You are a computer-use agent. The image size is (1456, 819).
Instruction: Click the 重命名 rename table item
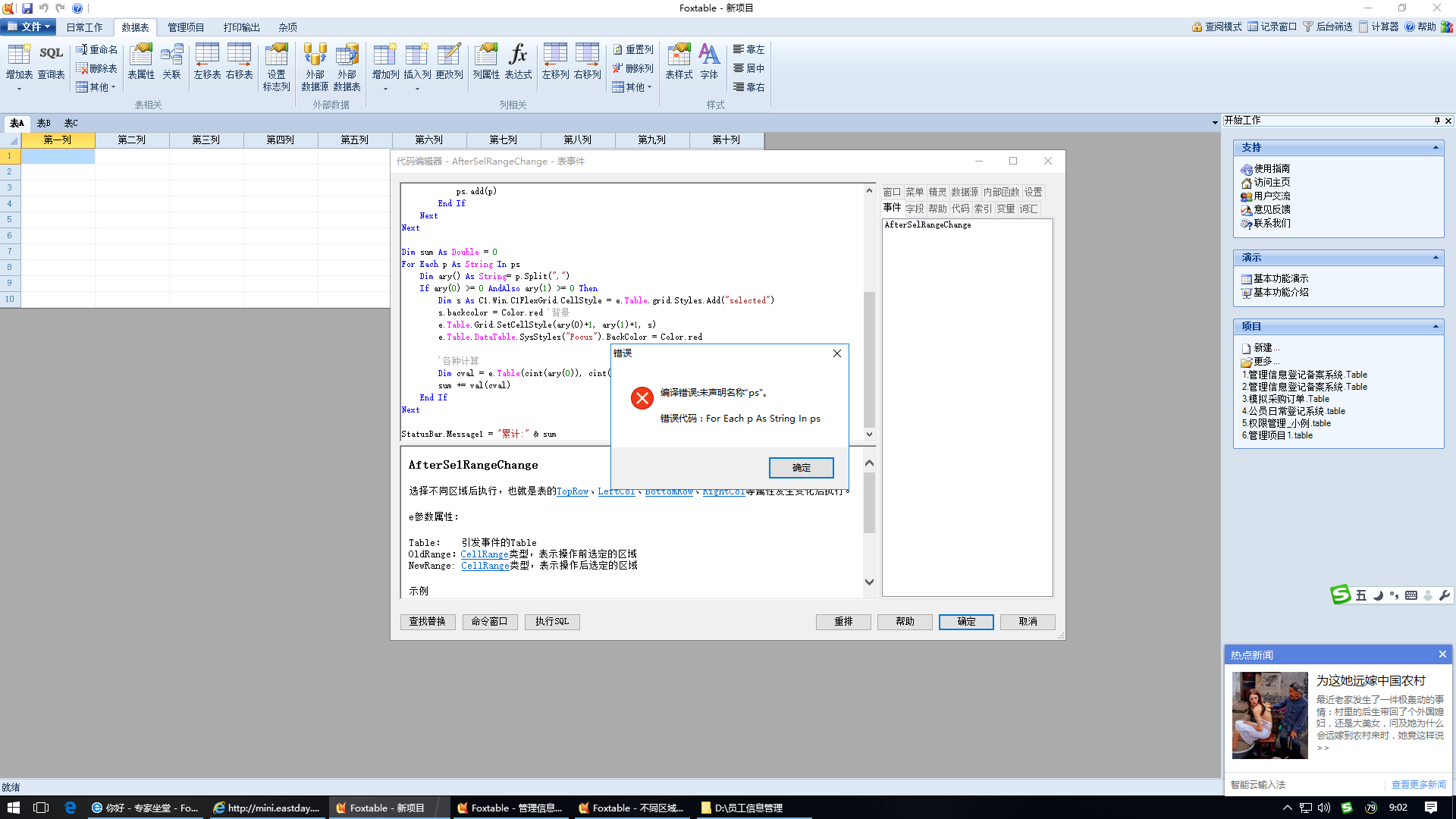(96, 49)
